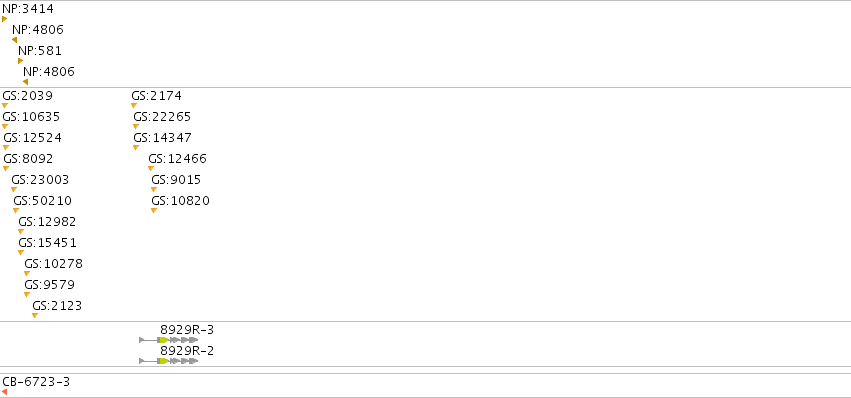Open the 8929R-3 label

[x=187, y=330]
